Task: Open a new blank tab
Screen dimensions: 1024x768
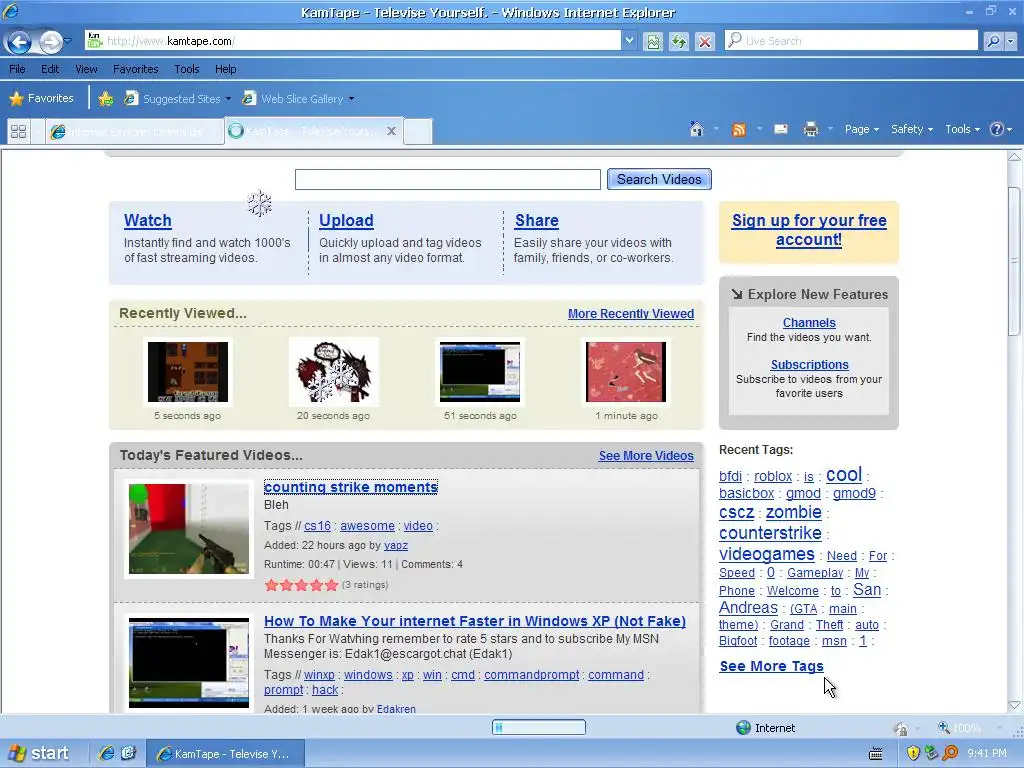Action: (x=418, y=131)
